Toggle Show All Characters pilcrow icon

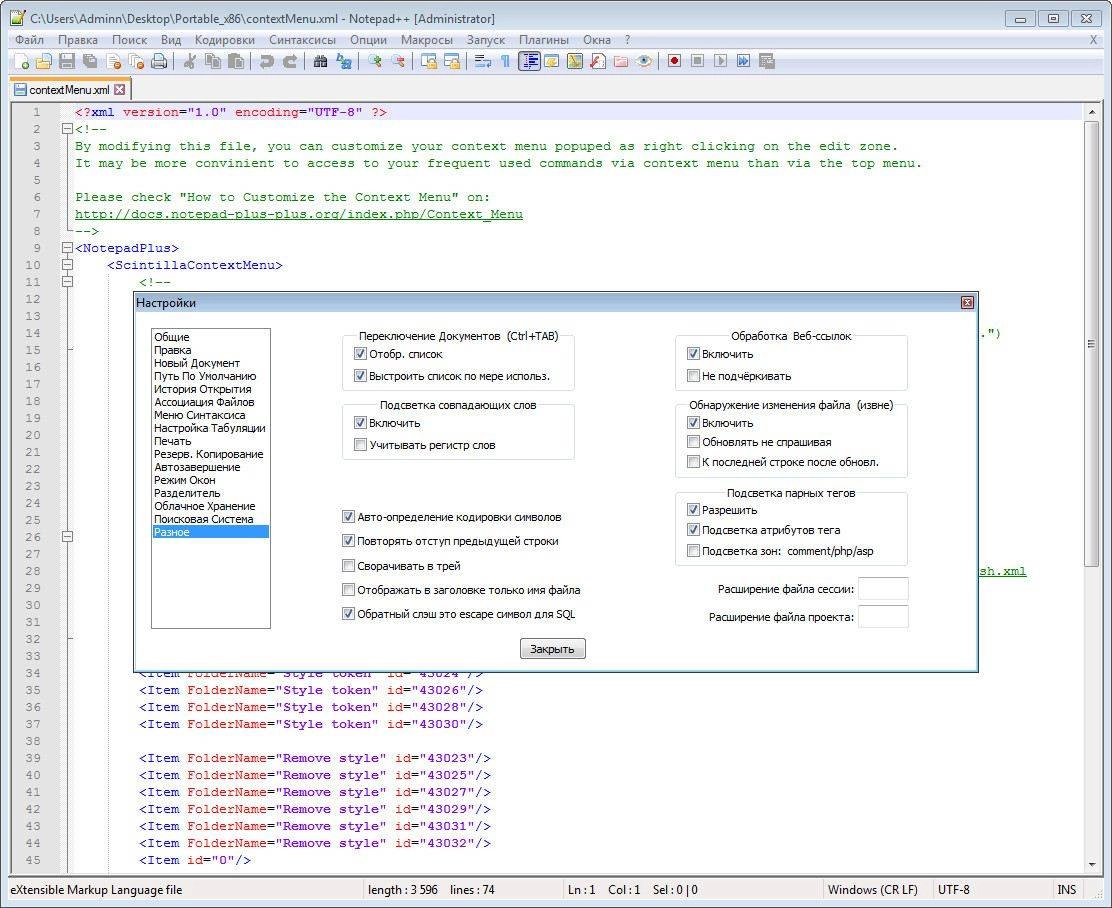point(505,62)
